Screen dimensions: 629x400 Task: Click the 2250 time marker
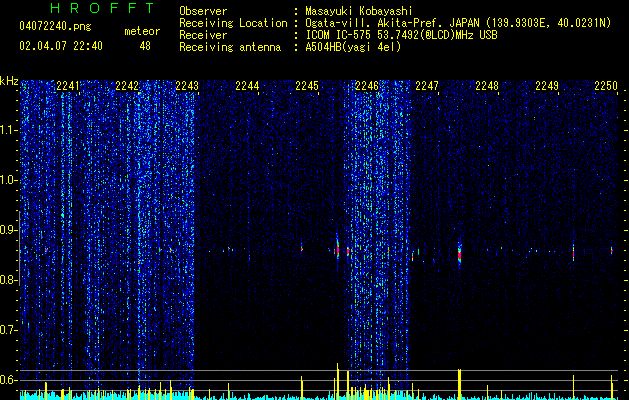point(606,86)
